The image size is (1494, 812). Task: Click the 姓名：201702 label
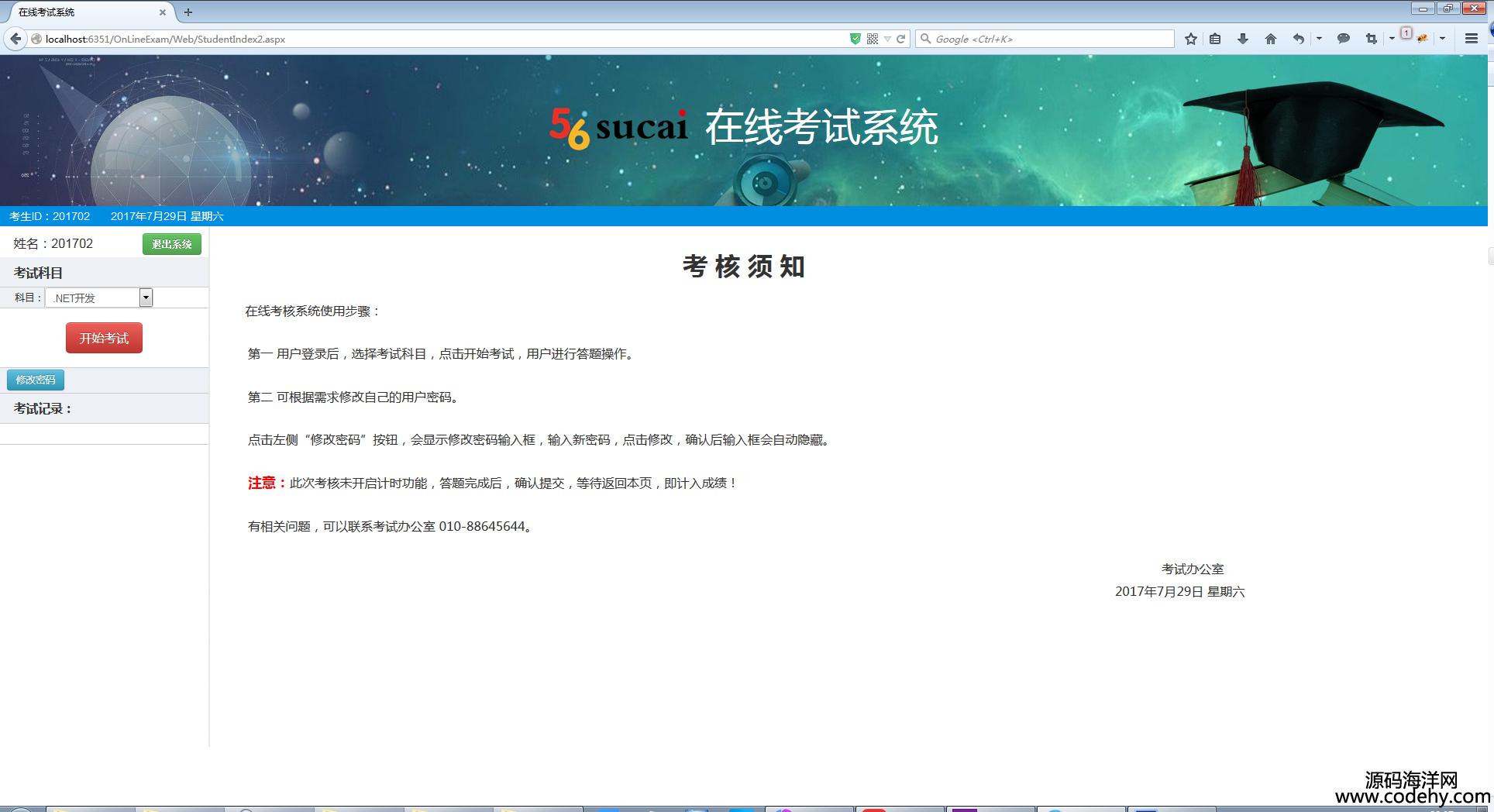[x=53, y=243]
